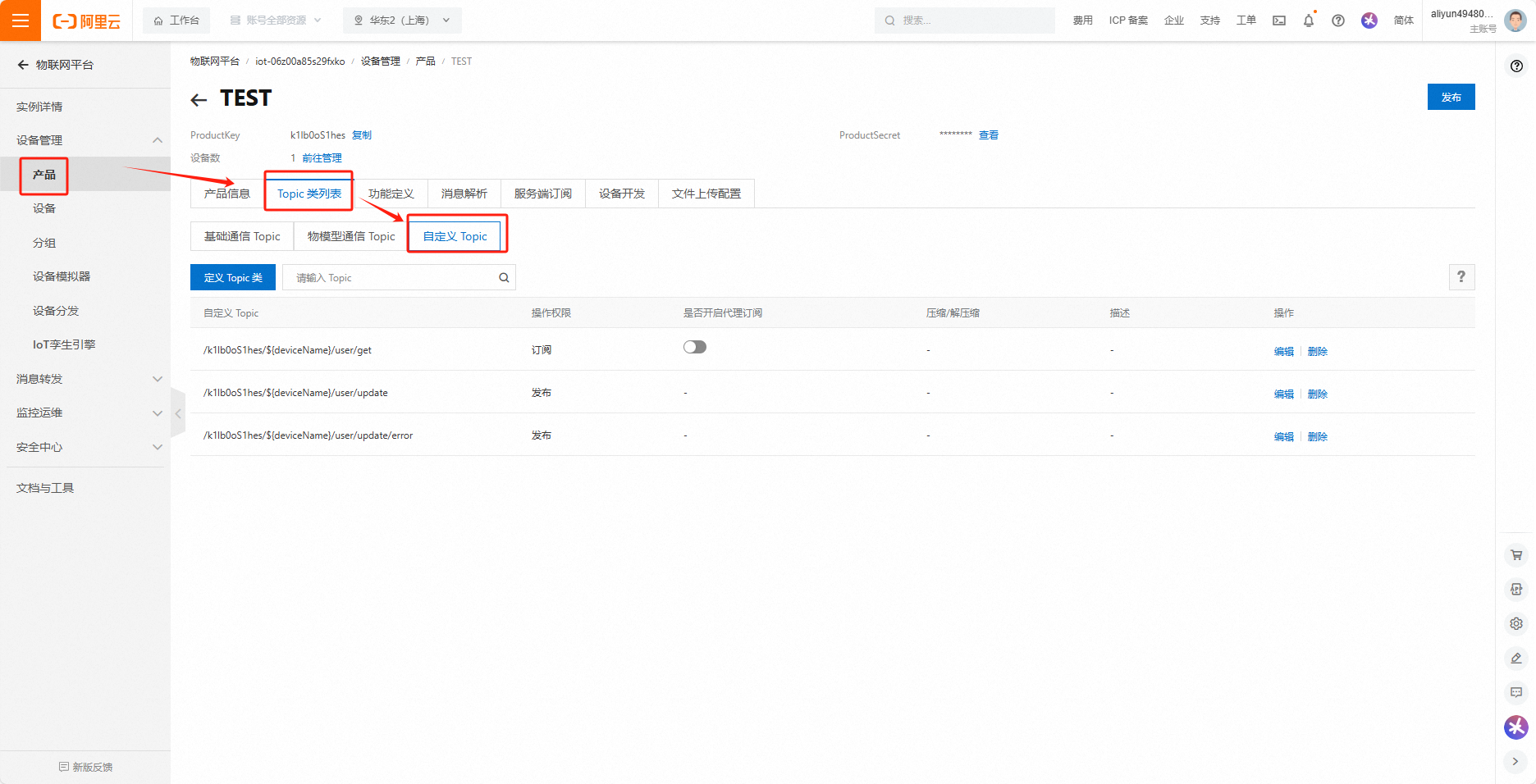The height and width of the screenshot is (784, 1536).
Task: Click the notification bell icon
Action: [x=1309, y=21]
